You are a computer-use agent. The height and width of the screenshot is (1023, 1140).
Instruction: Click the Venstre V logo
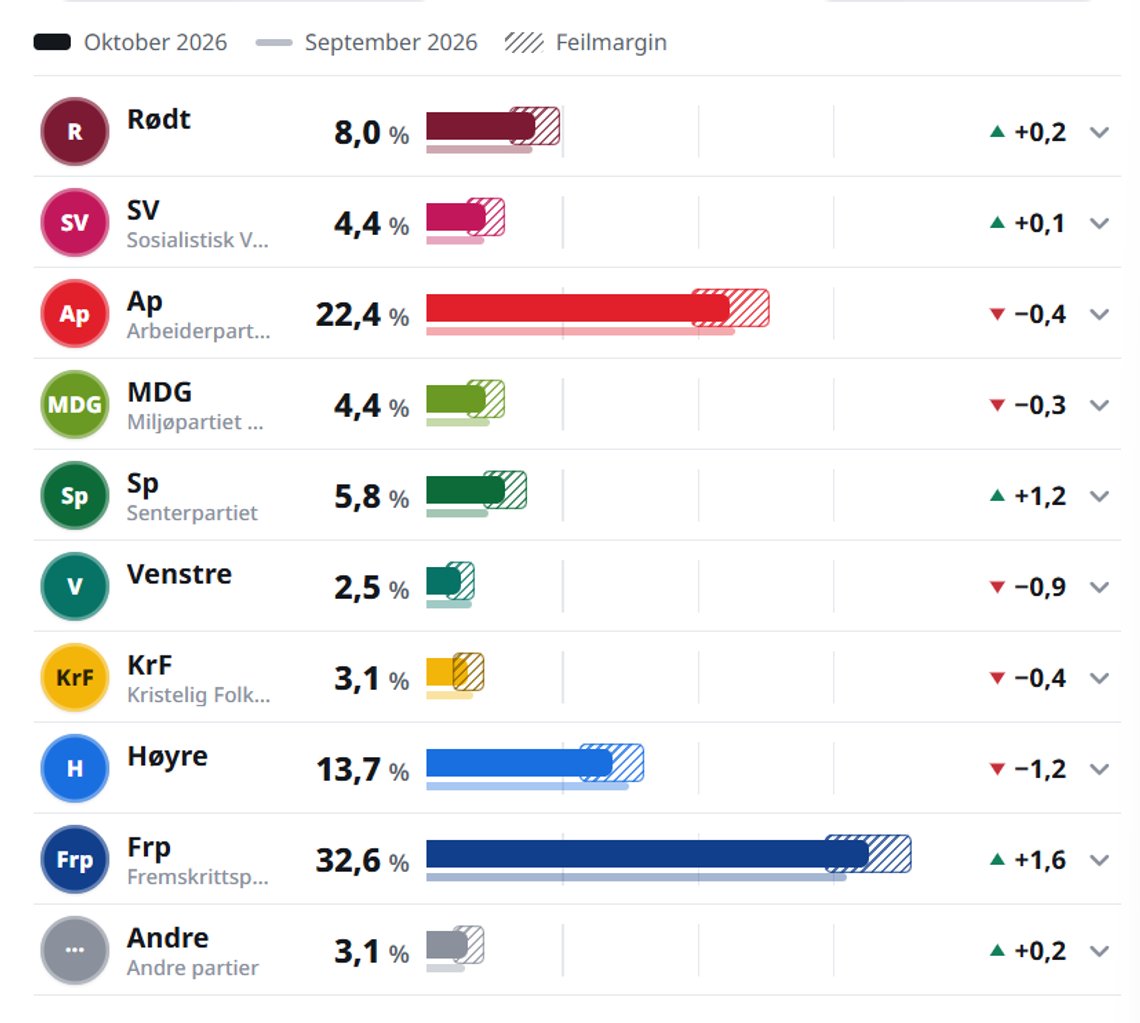[x=75, y=586]
